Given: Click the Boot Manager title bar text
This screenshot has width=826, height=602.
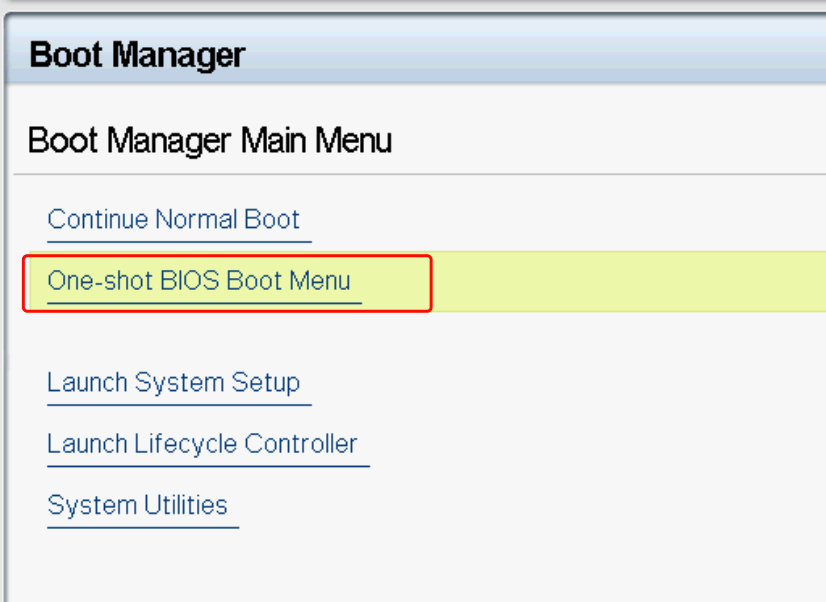Looking at the screenshot, I should pyautogui.click(x=137, y=55).
